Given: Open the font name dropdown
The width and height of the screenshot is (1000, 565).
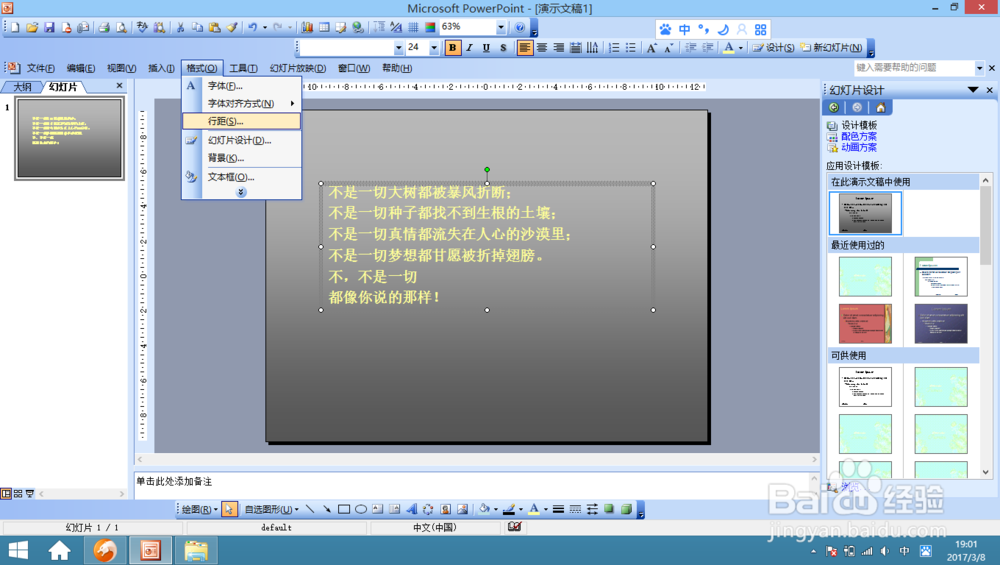Looking at the screenshot, I should click(x=399, y=48).
